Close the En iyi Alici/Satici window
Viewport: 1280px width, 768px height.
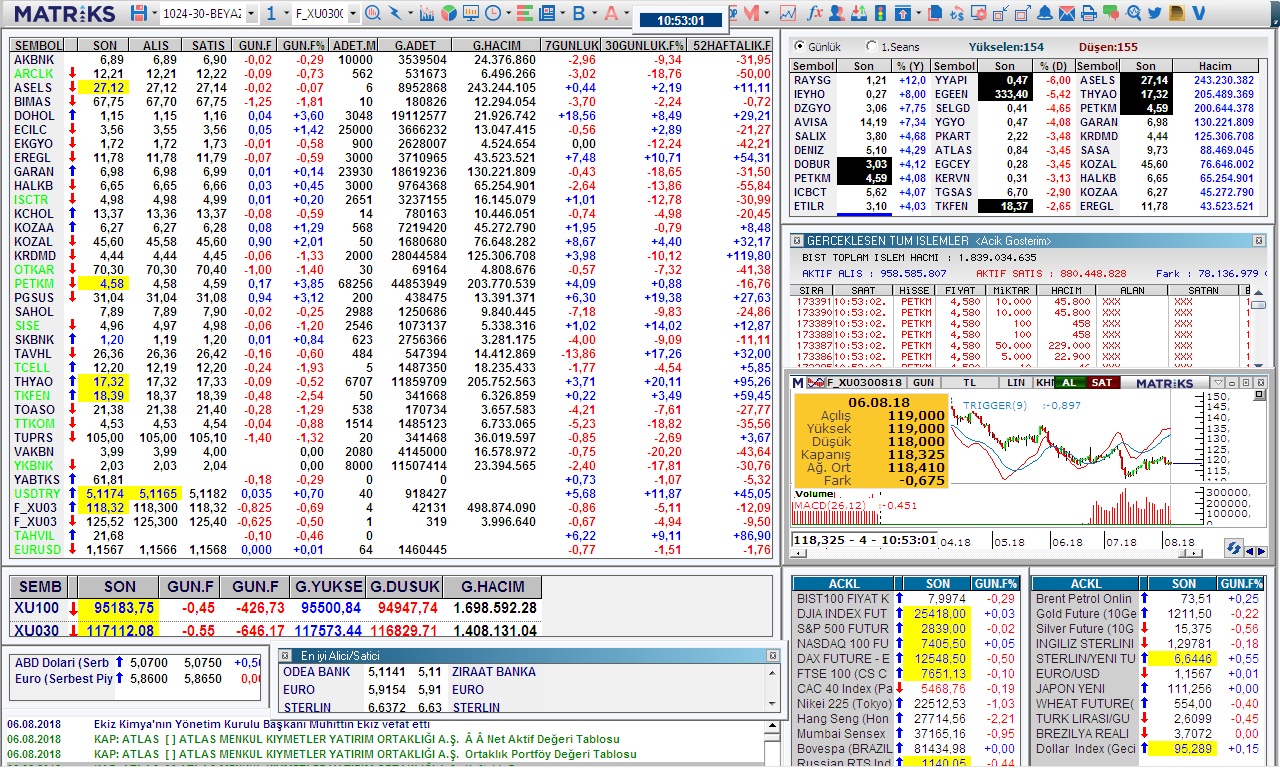point(772,655)
